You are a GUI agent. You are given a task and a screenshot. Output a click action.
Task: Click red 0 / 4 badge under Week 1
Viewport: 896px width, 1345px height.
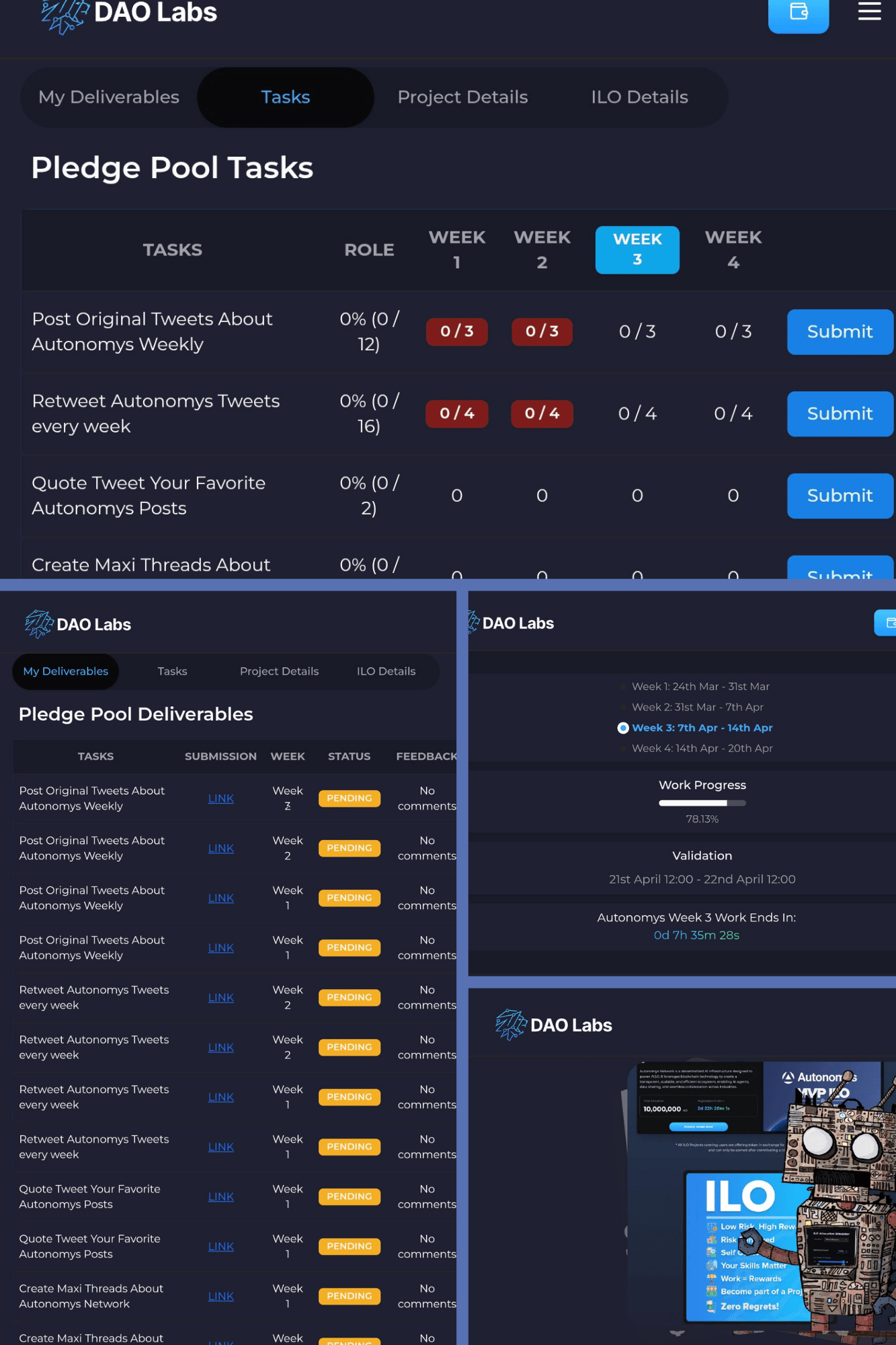[457, 414]
